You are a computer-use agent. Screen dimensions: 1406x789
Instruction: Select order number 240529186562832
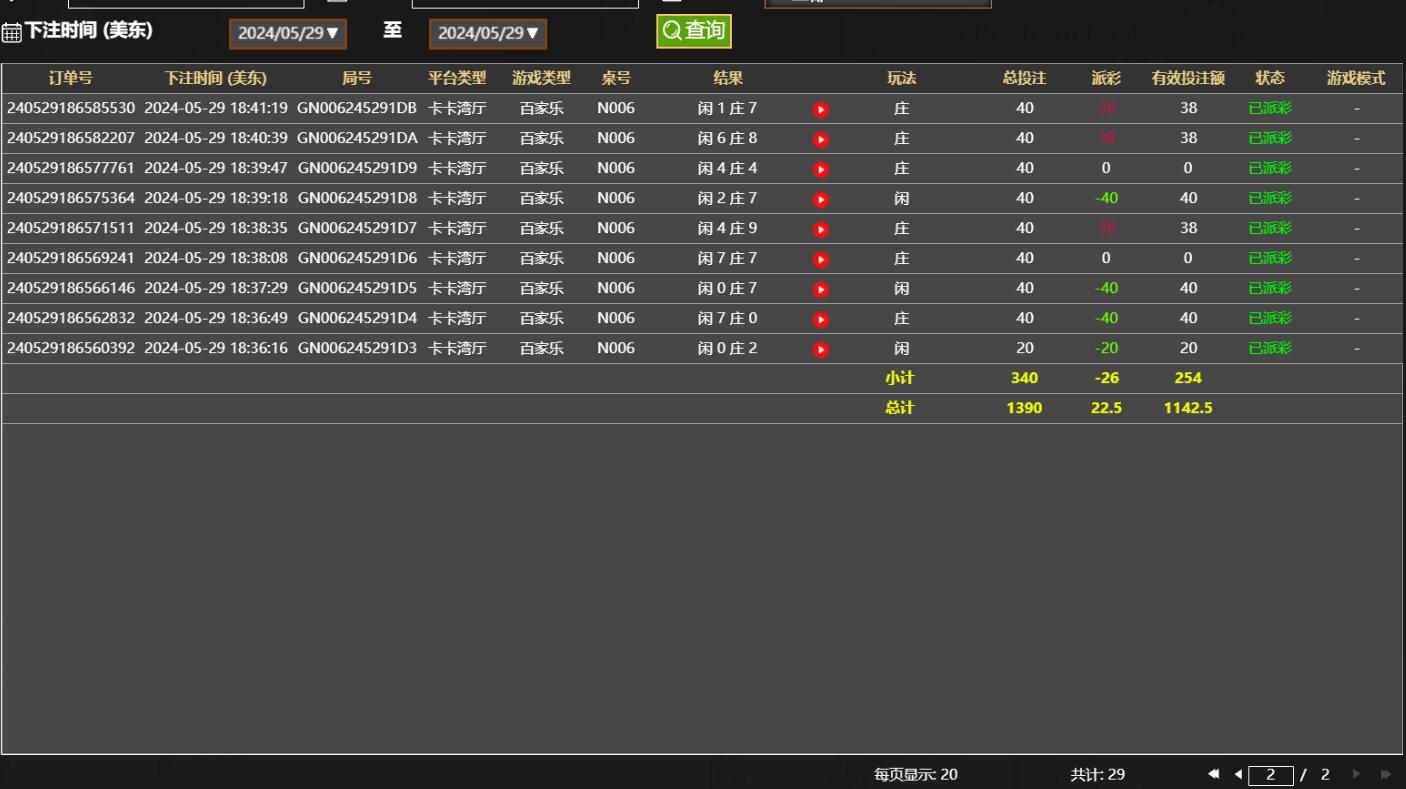click(x=70, y=318)
